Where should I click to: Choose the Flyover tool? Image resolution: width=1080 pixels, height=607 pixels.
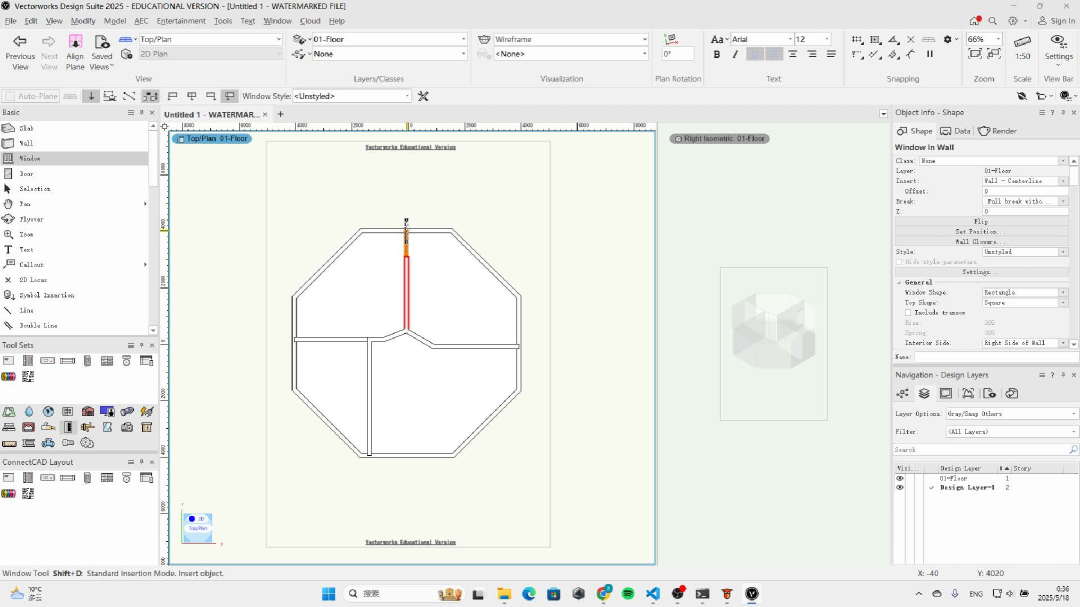31,219
